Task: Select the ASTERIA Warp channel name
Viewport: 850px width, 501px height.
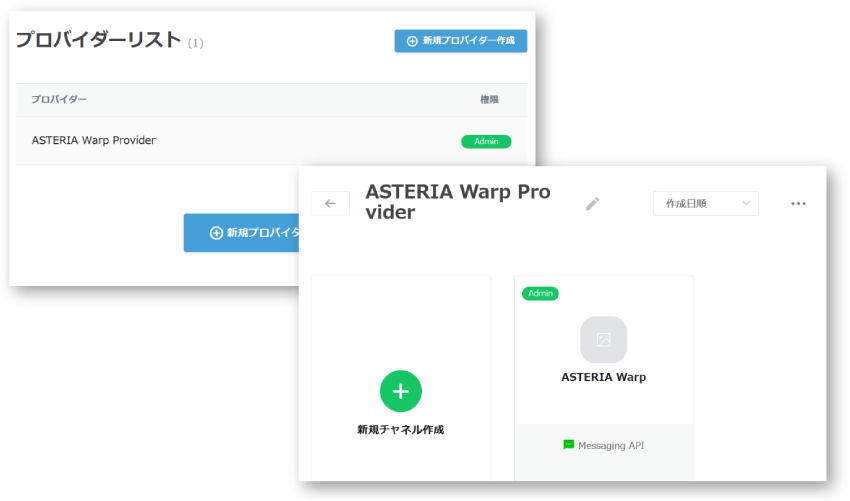Action: pyautogui.click(x=603, y=377)
